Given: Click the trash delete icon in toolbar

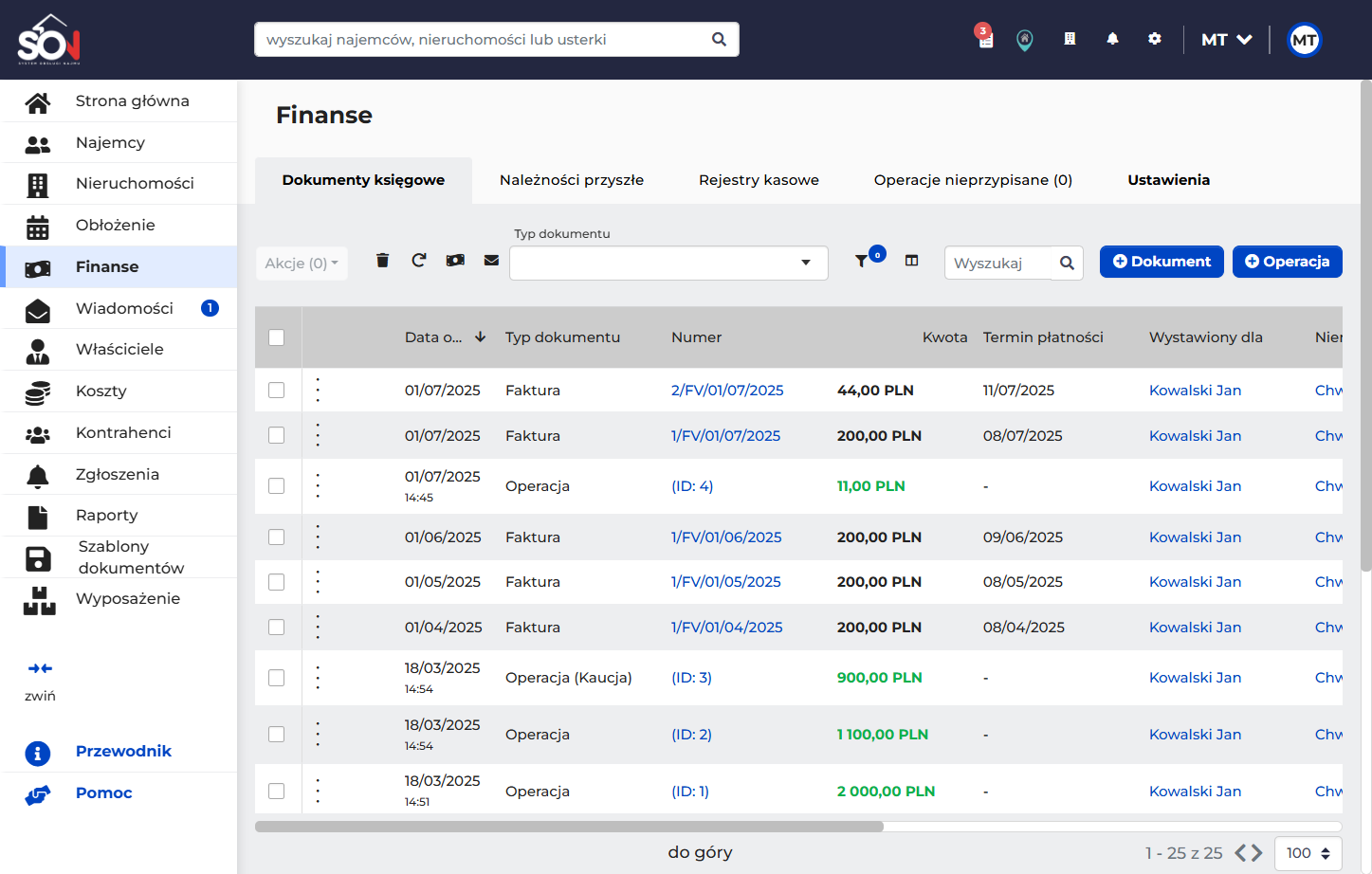Looking at the screenshot, I should click(x=382, y=261).
